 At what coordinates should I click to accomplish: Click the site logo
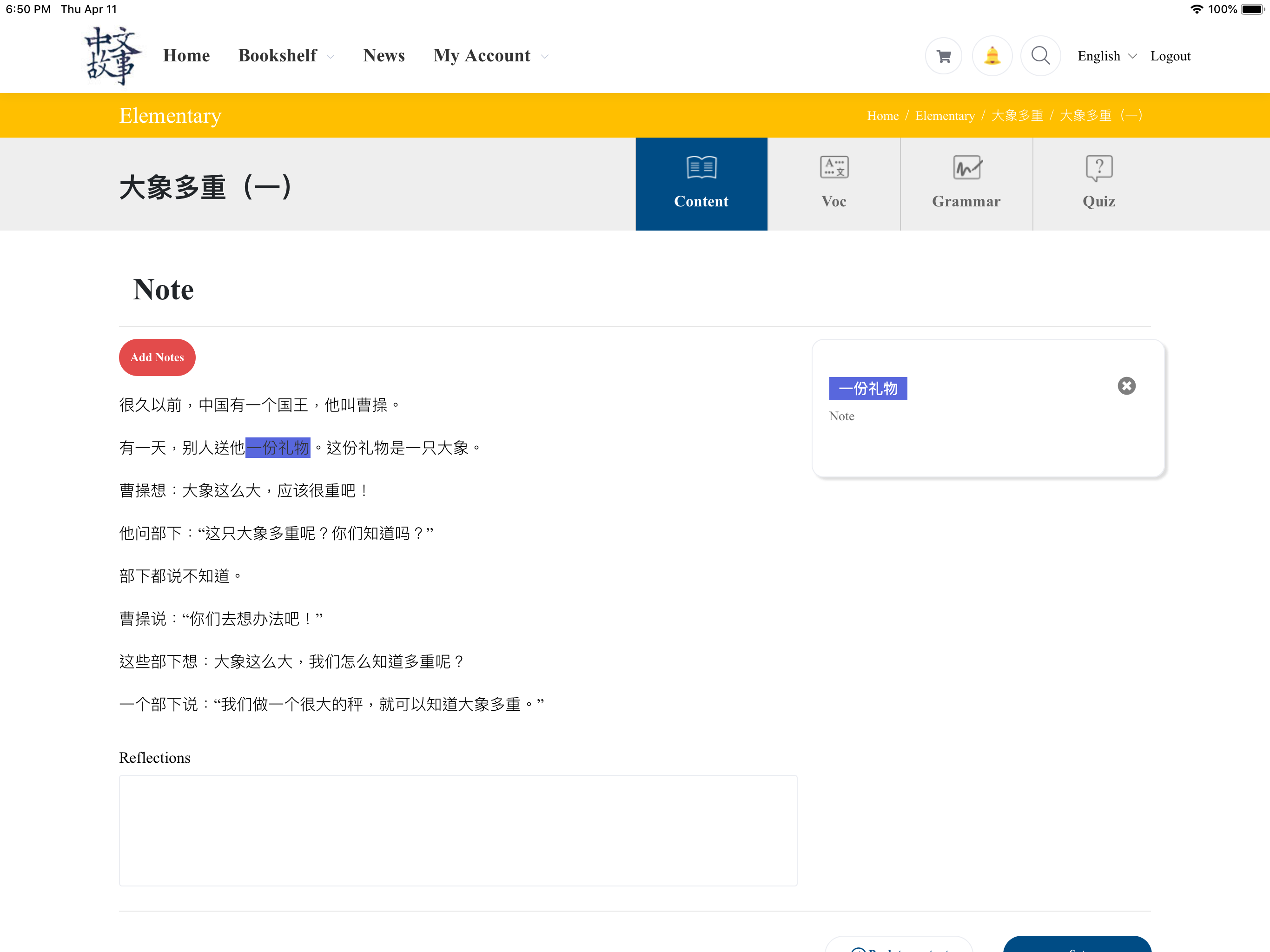pos(112,56)
